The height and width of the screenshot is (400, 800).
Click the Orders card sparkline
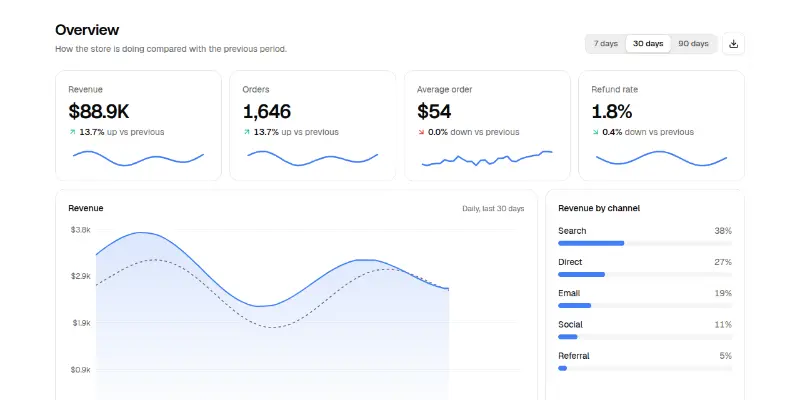point(313,158)
